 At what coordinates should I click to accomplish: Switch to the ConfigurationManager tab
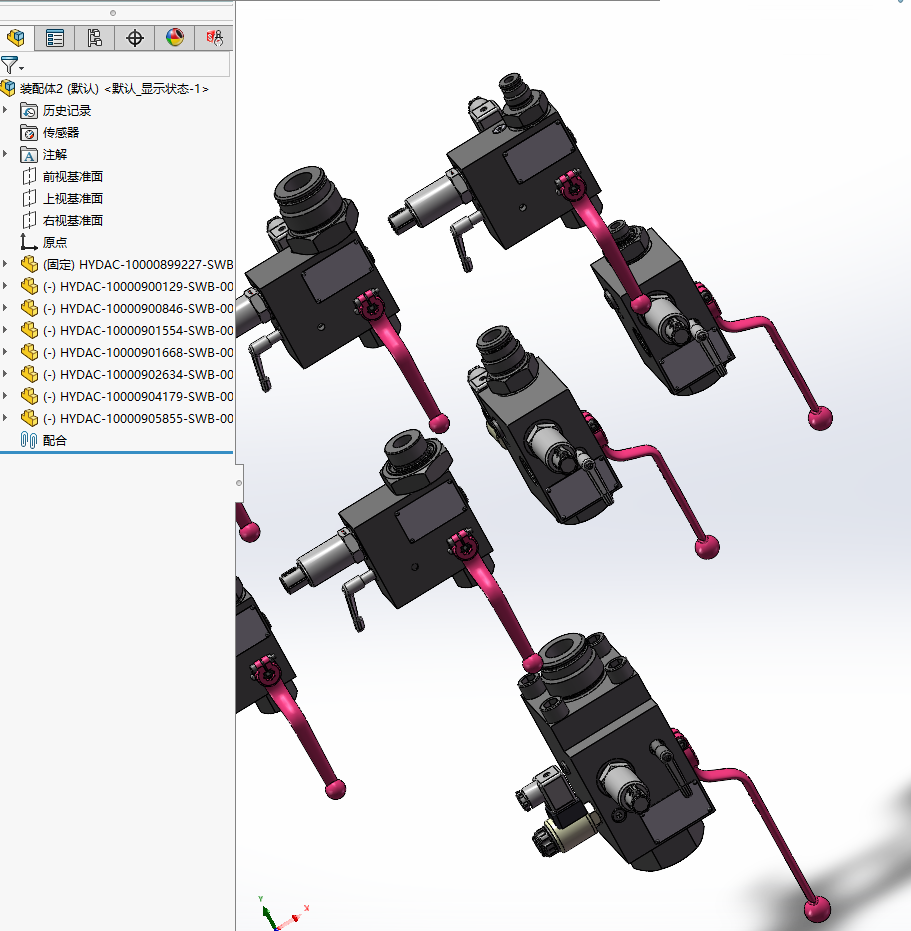[x=94, y=38]
